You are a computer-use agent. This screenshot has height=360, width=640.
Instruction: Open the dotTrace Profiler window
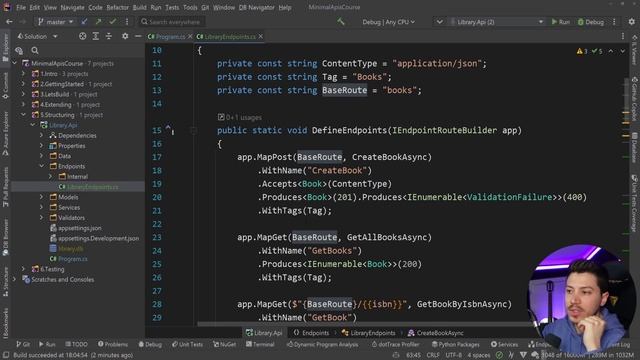coord(397,344)
